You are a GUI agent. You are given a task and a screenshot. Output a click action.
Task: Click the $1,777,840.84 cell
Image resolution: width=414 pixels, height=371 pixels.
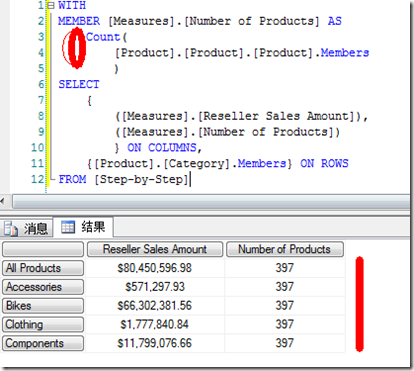[x=155, y=324]
